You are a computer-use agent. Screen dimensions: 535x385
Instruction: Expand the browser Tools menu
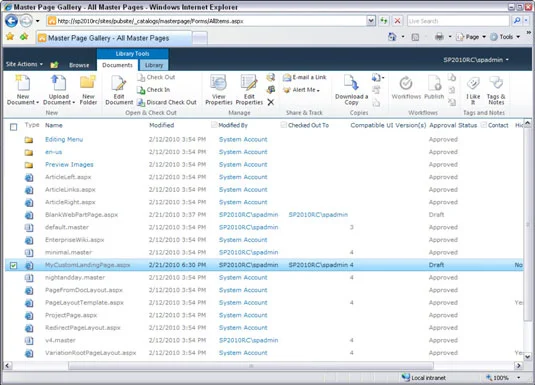pos(505,37)
